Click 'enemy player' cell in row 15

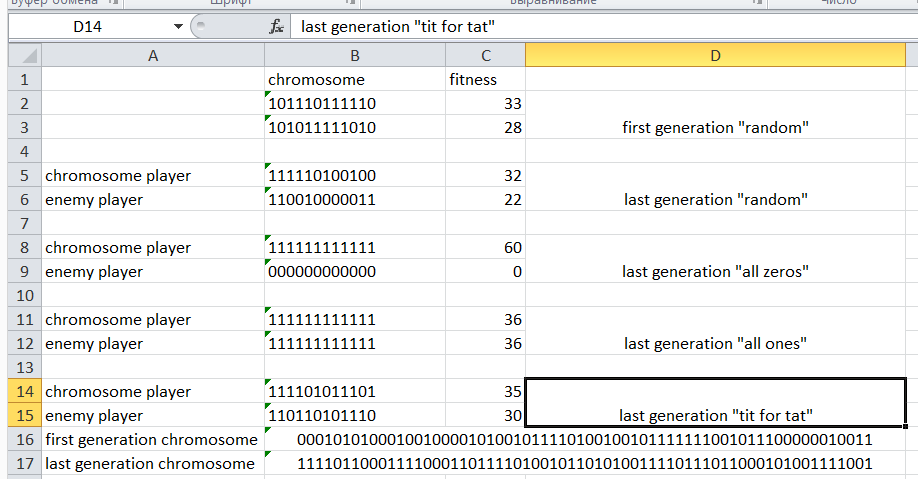click(152, 416)
